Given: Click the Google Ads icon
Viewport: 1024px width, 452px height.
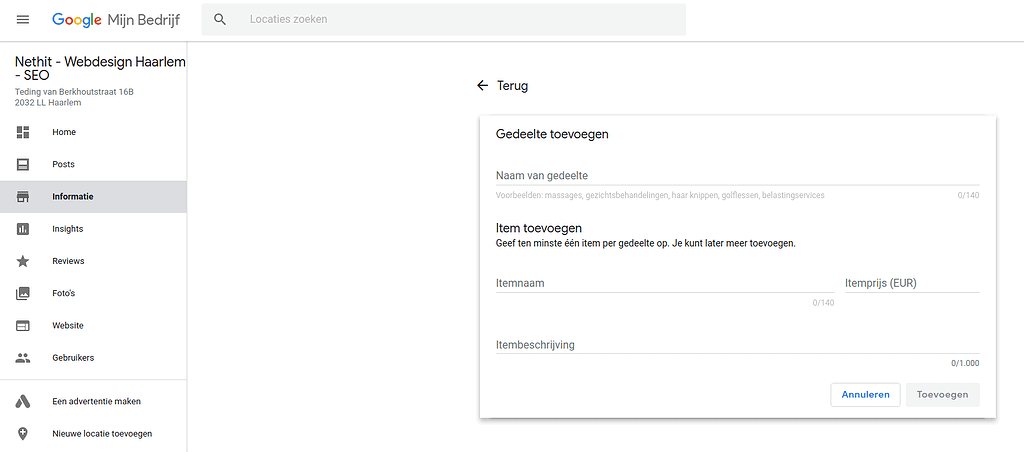Looking at the screenshot, I should tap(23, 402).
